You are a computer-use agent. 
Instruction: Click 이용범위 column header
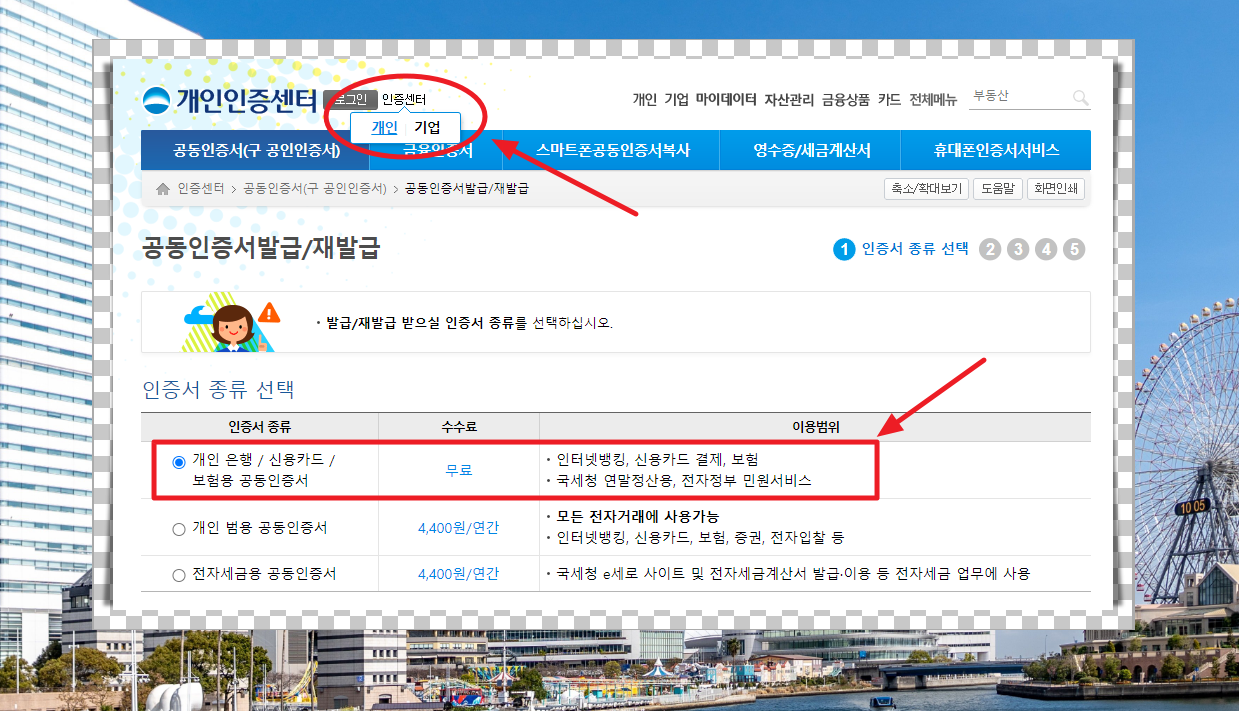(x=815, y=427)
